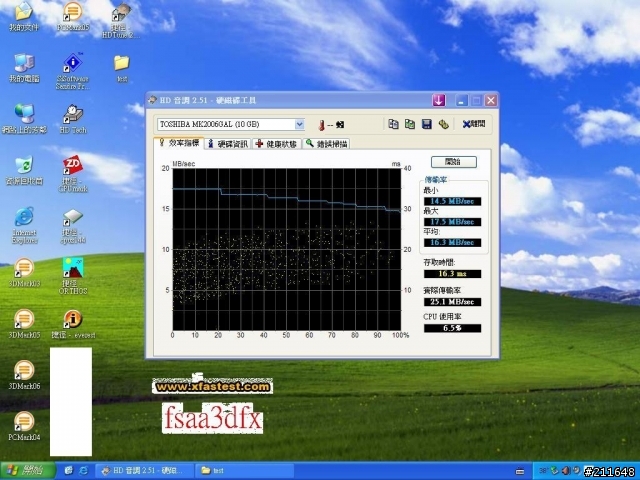640x480 pixels.
Task: Save screenshot with floppy disk icon
Action: point(427,124)
